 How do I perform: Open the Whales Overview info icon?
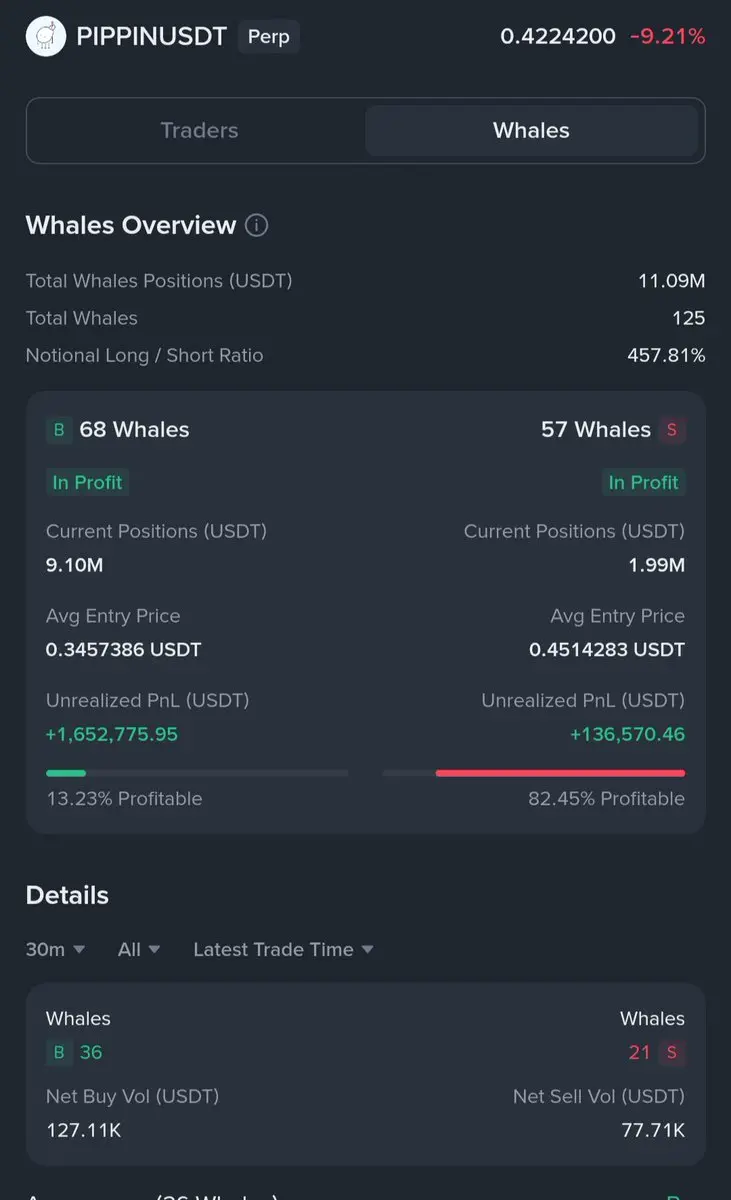coord(257,225)
